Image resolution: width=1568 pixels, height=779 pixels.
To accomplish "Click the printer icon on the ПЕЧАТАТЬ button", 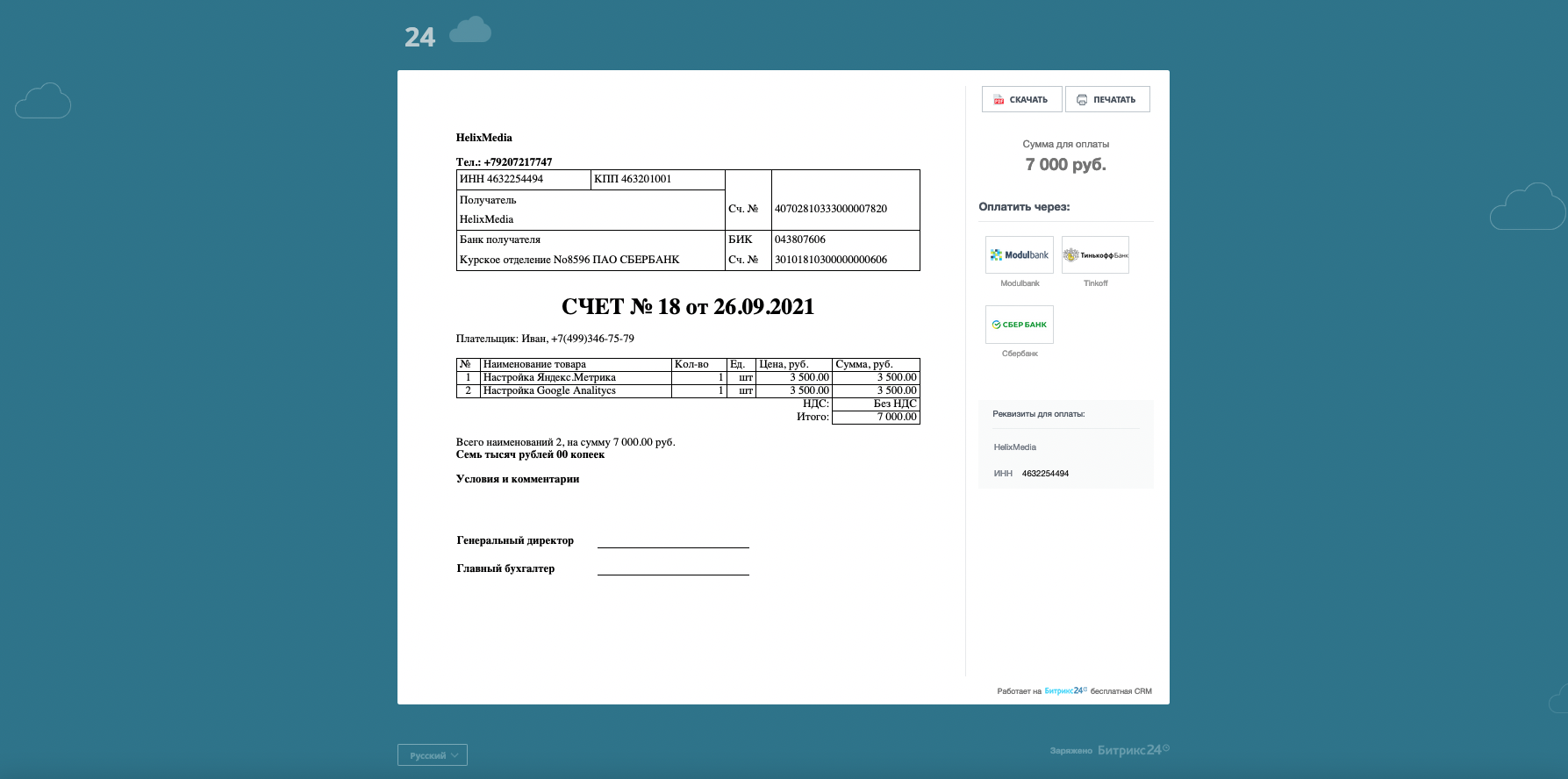I will (x=1082, y=100).
